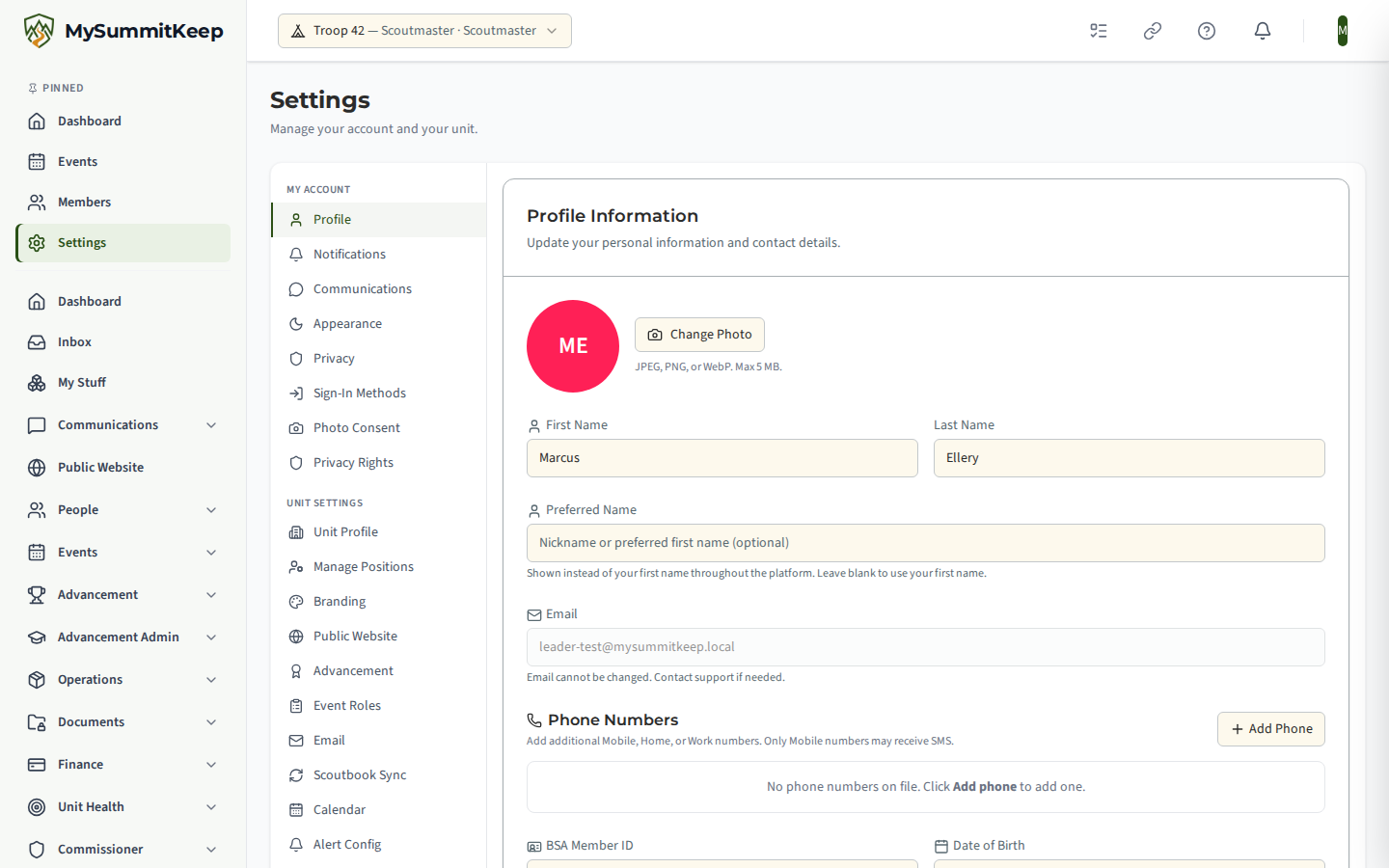Open the notifications bell in the top bar
The height and width of the screenshot is (868, 1389).
pos(1263,31)
